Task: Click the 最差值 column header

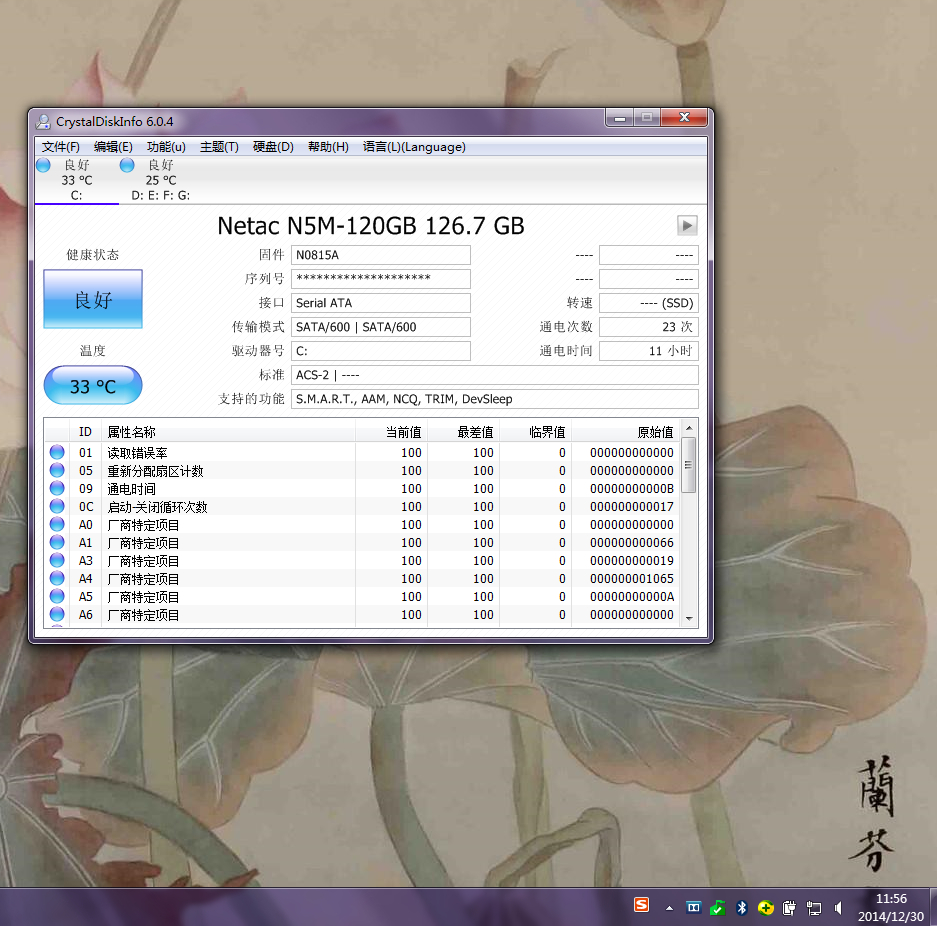Action: point(464,432)
